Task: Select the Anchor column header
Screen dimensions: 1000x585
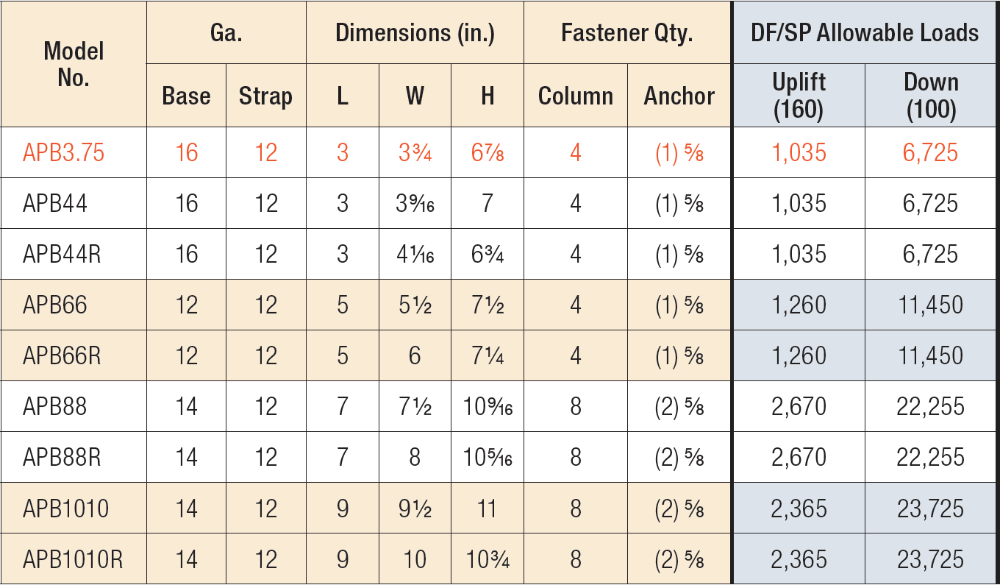Action: 679,97
